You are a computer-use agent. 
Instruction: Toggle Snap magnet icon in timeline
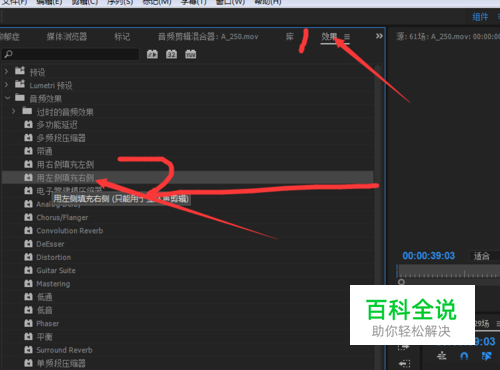[464, 356]
